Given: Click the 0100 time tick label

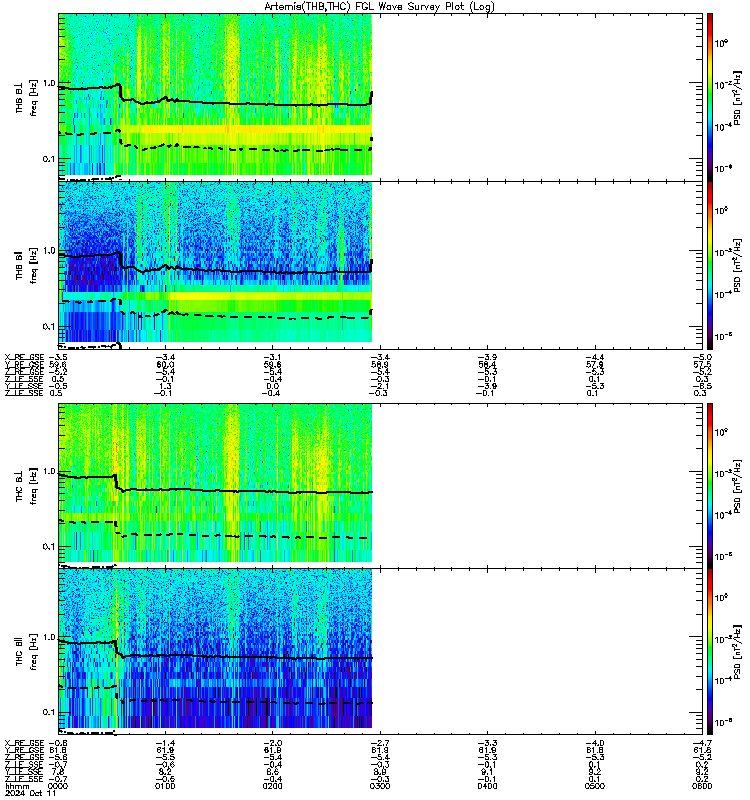Looking at the screenshot, I should tap(165, 786).
